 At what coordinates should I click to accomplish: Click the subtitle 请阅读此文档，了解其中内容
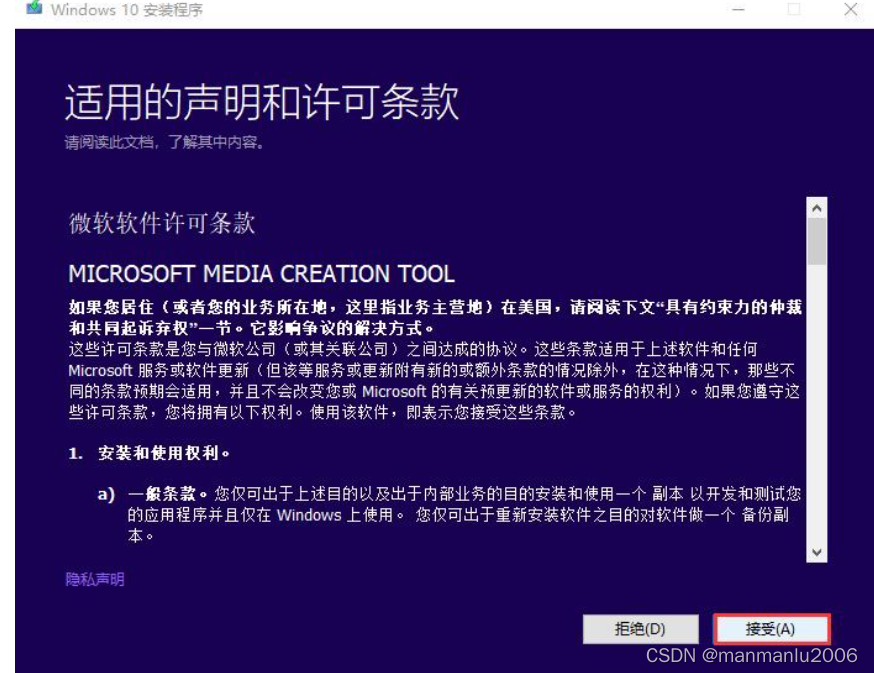point(164,143)
